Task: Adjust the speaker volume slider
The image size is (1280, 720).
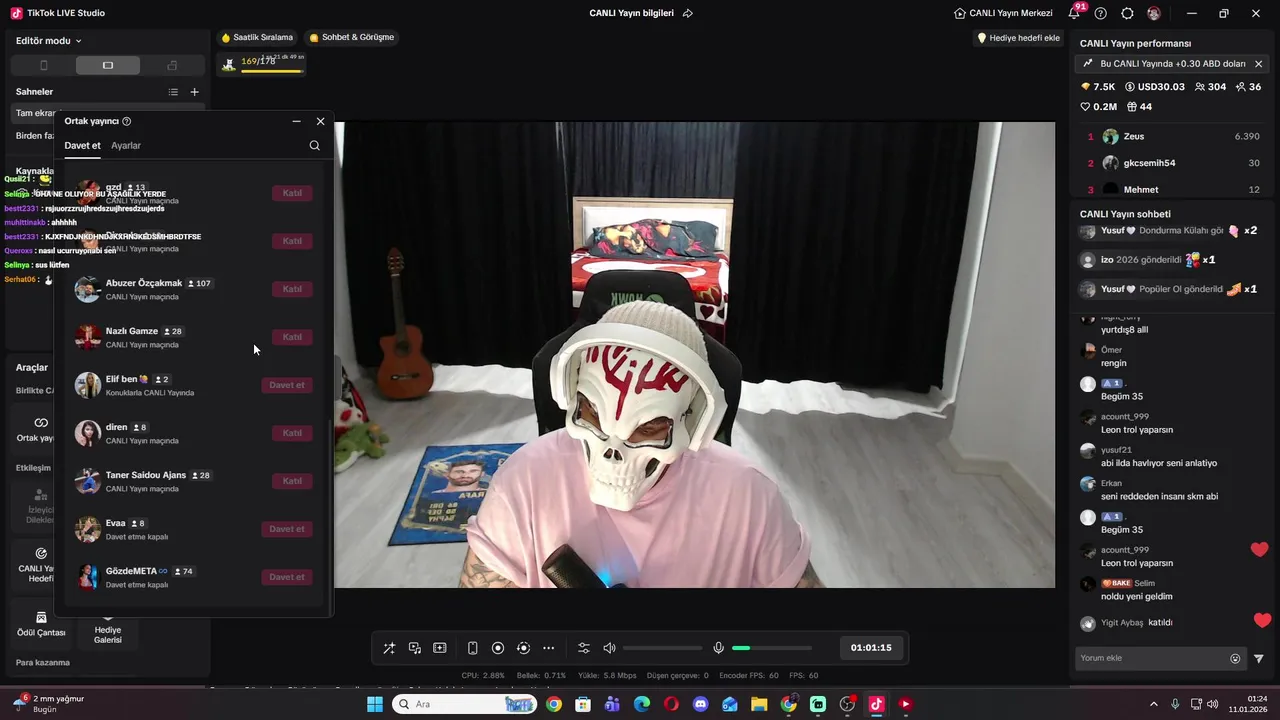Action: pos(662,648)
